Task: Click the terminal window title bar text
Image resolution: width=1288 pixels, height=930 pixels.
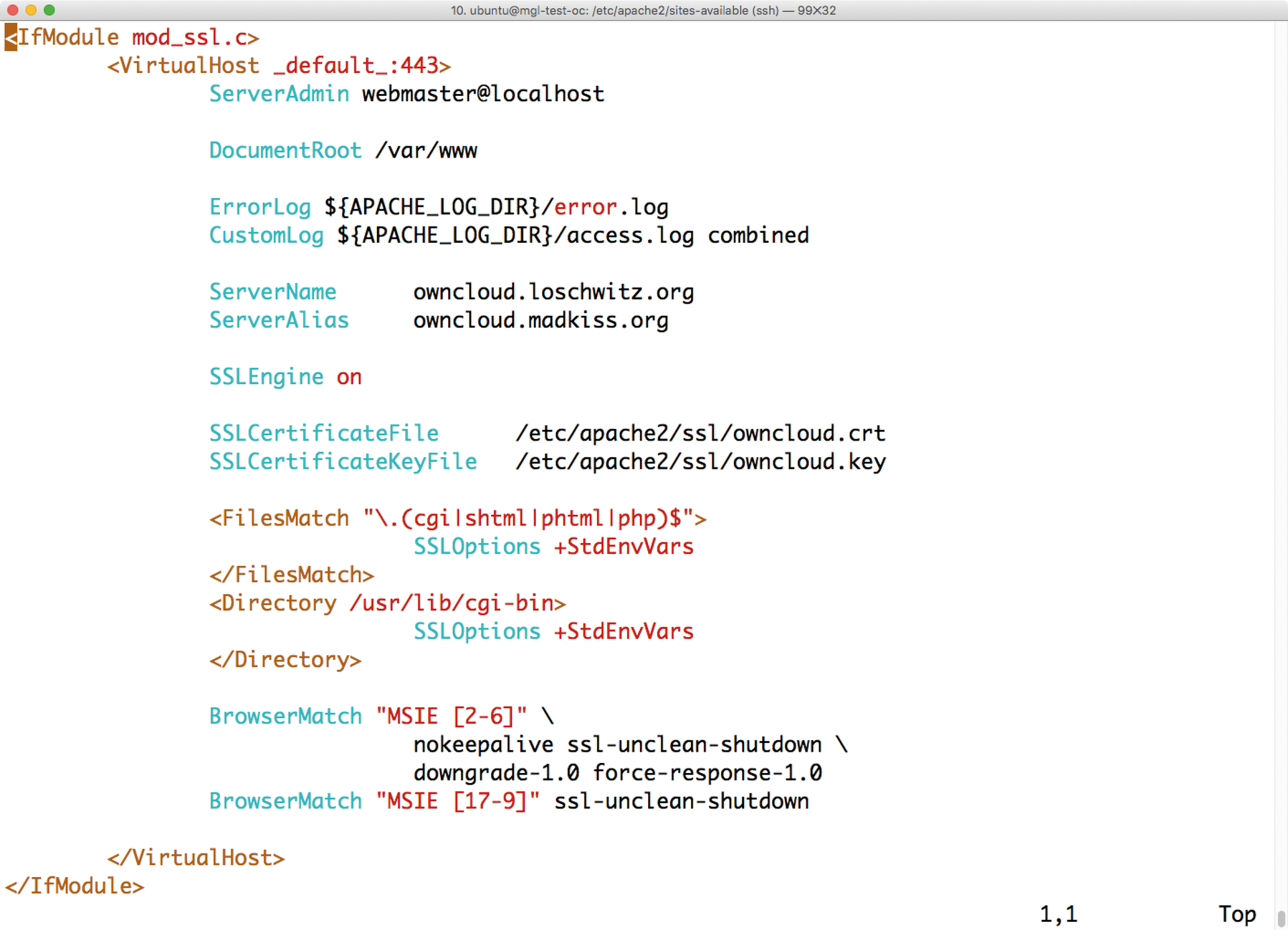Action: [643, 10]
